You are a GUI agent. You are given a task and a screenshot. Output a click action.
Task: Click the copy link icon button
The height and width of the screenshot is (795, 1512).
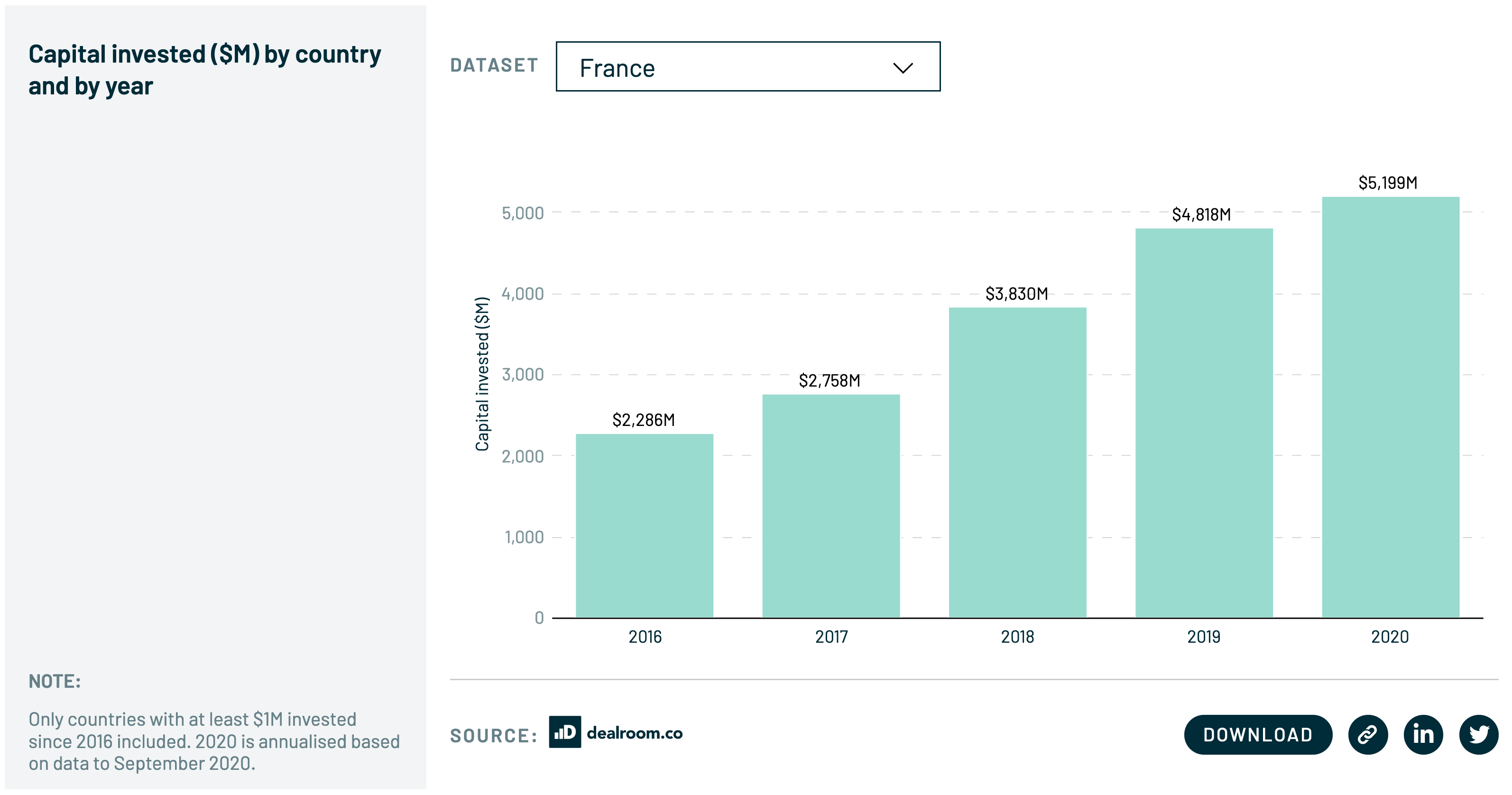tap(1368, 735)
